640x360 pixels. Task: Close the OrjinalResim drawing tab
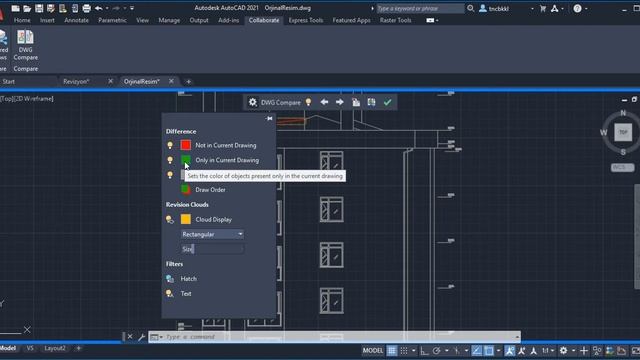pyautogui.click(x=171, y=81)
